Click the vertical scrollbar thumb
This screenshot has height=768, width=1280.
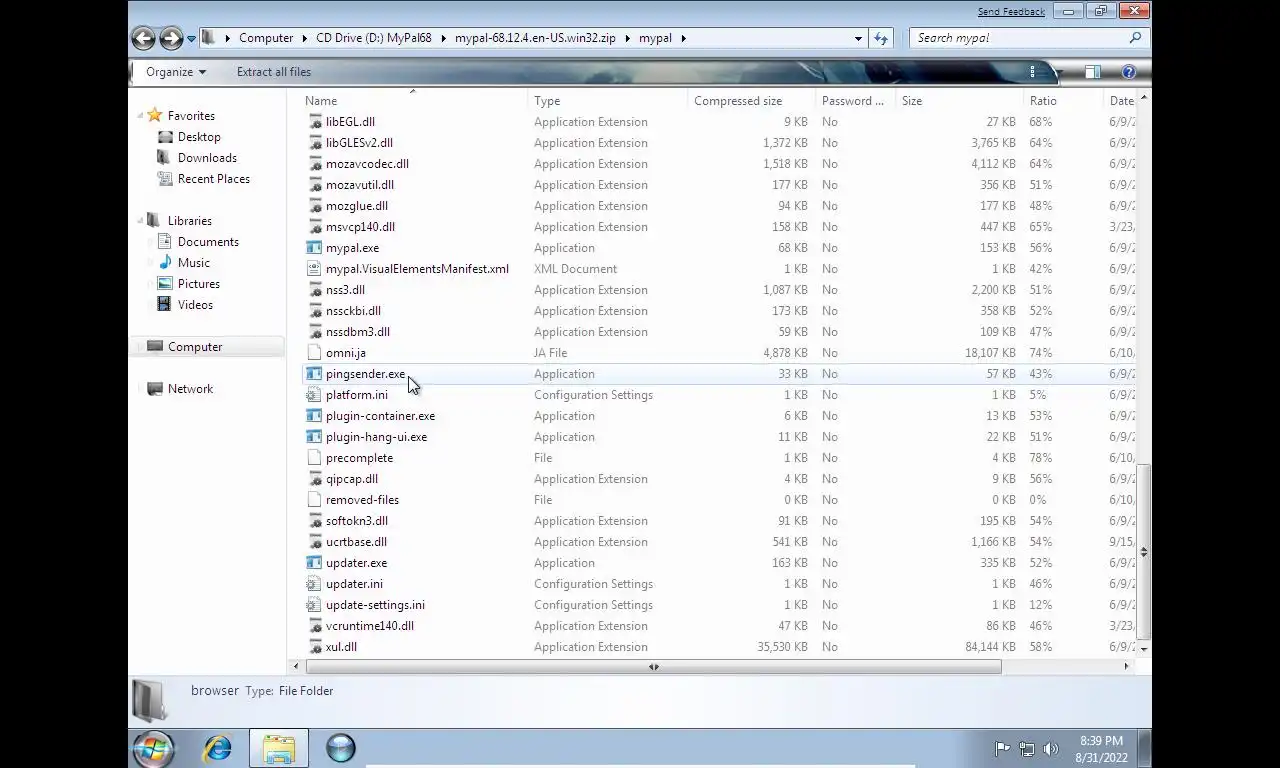click(x=1144, y=550)
